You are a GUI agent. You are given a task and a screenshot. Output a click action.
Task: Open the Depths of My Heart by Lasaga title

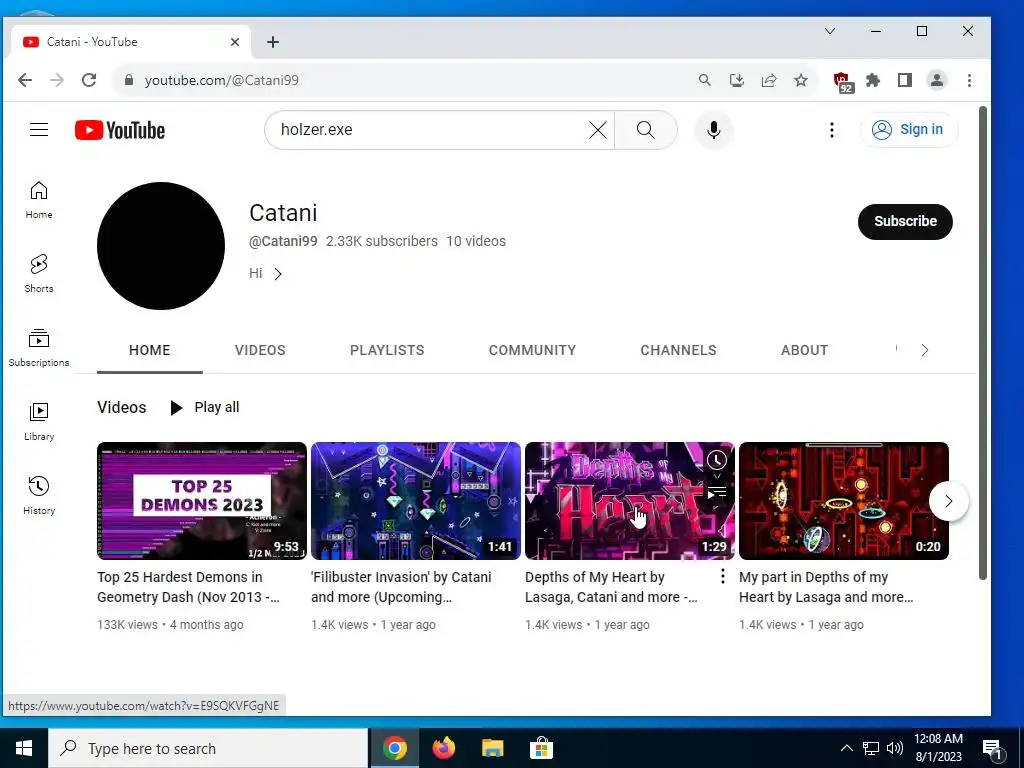tap(611, 587)
